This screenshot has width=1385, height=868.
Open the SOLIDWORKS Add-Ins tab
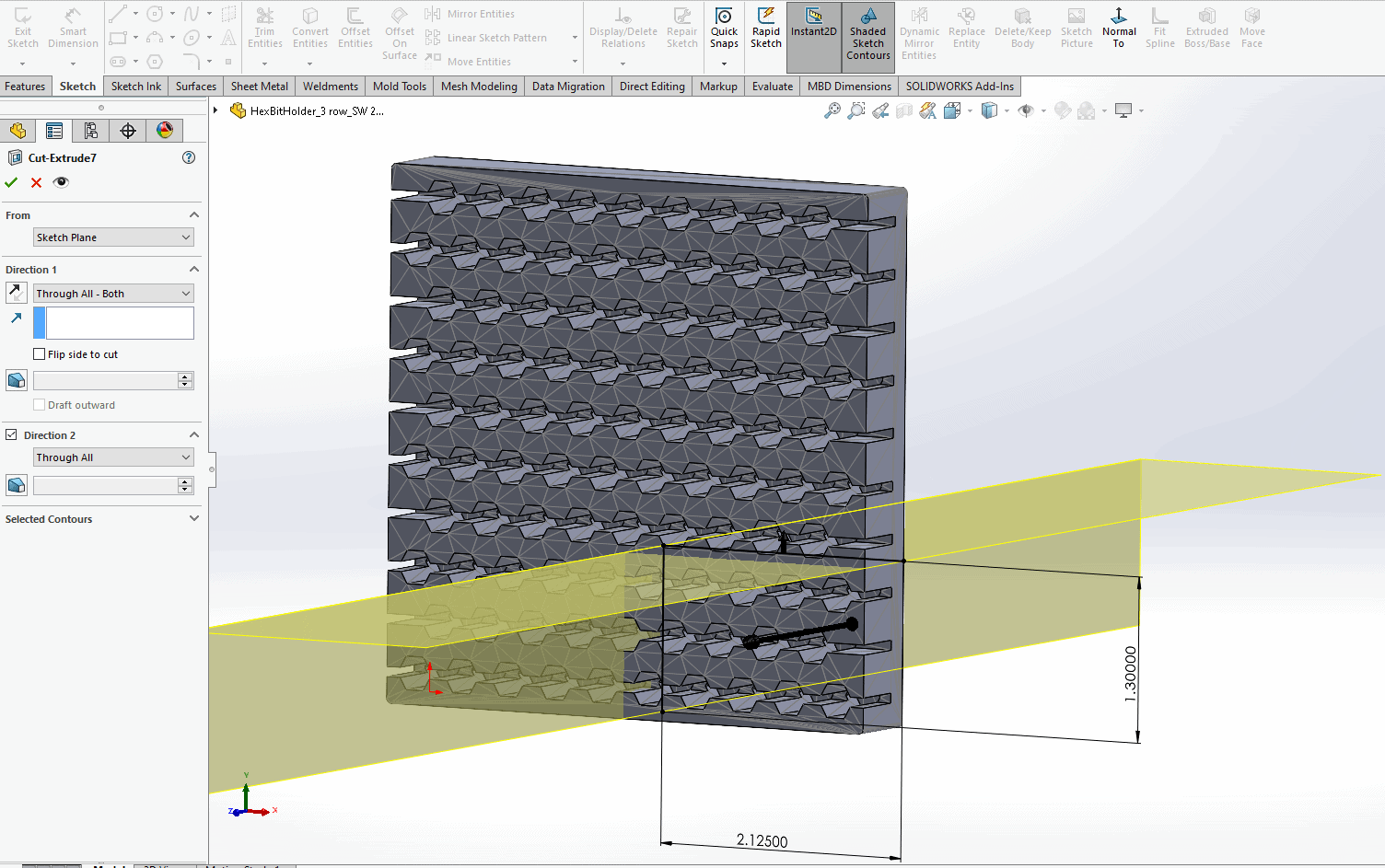[960, 87]
